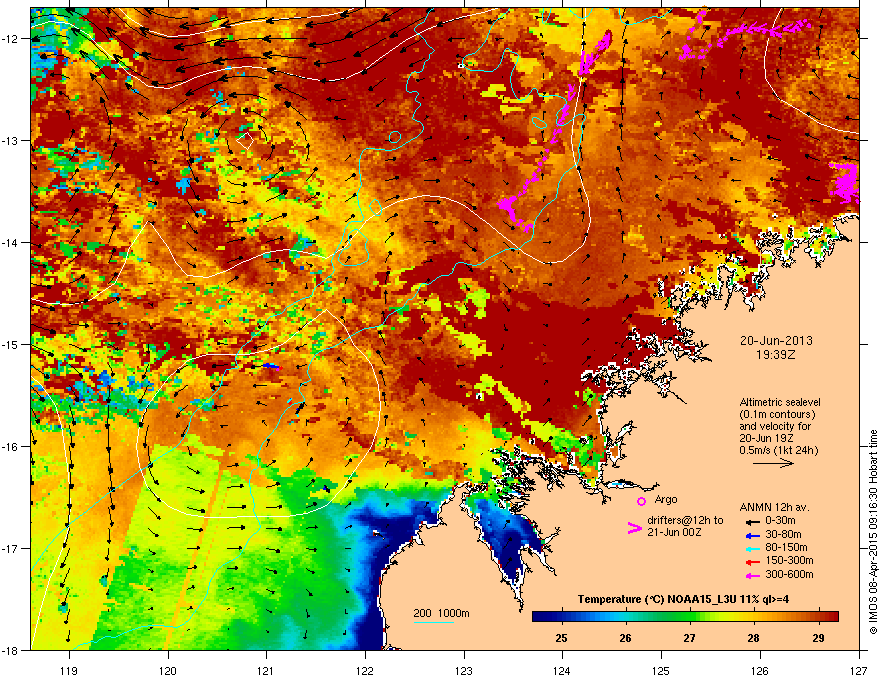Click the longitude axis label 127
This screenshot has width=880, height=680.
(x=859, y=670)
